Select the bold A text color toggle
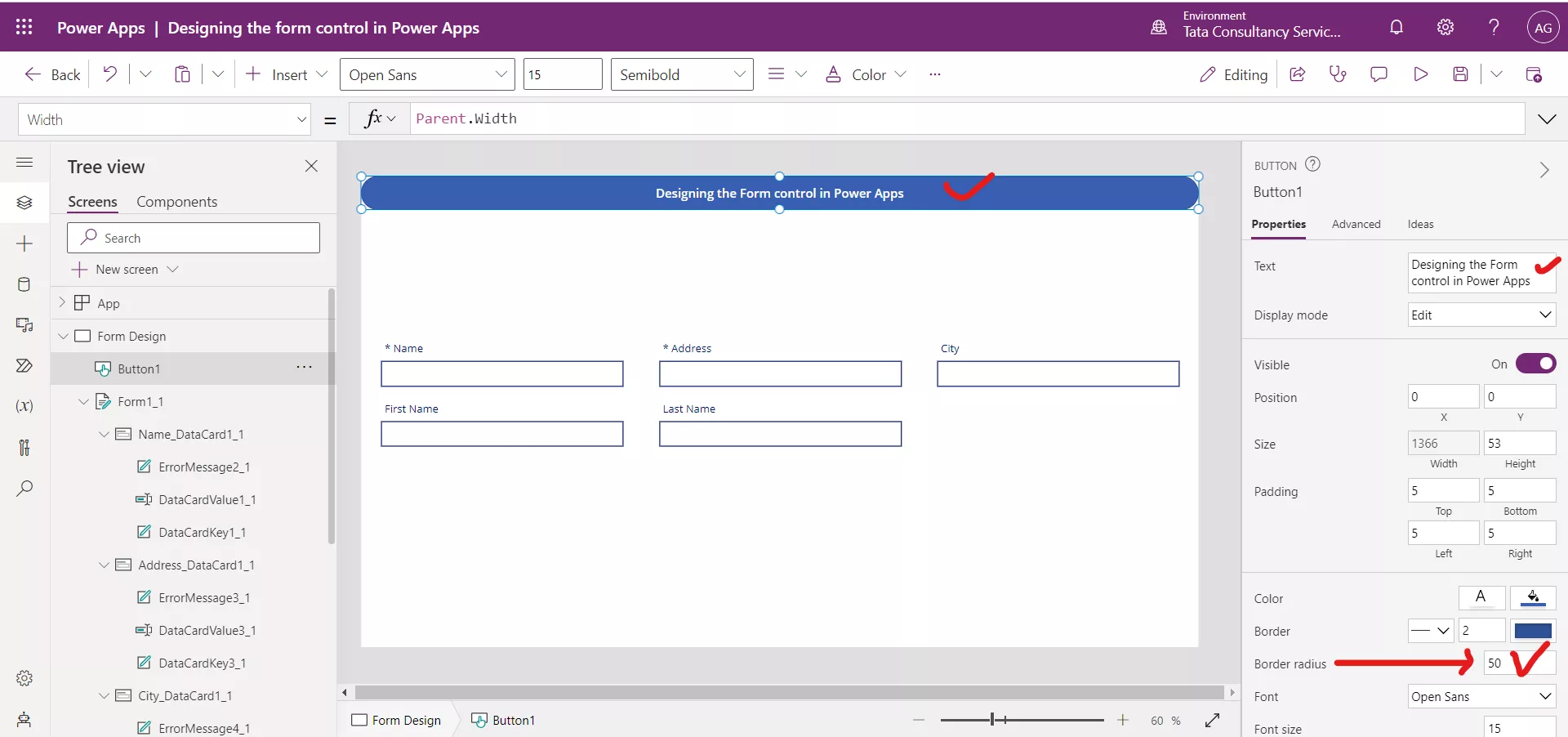The width and height of the screenshot is (1568, 737). coord(1481,598)
